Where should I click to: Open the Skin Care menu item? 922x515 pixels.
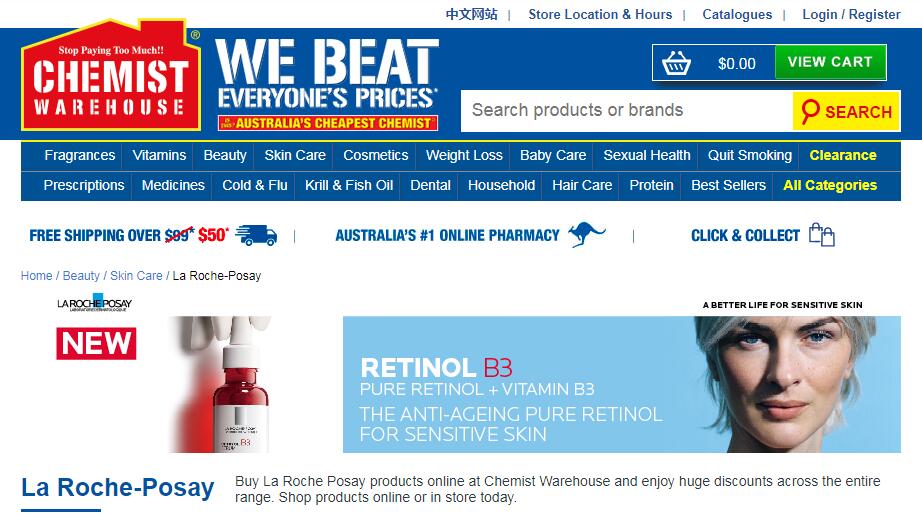click(x=295, y=155)
